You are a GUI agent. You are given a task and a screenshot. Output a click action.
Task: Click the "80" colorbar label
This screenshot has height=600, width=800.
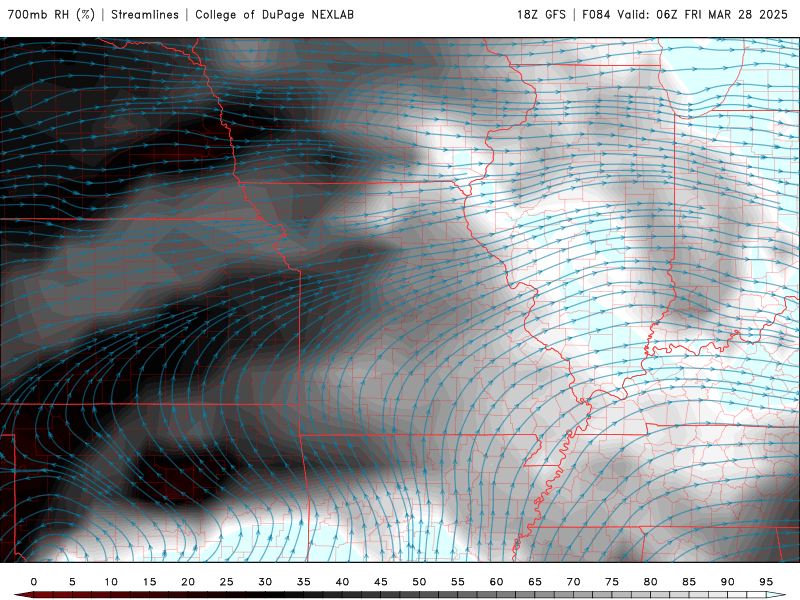pyautogui.click(x=651, y=582)
